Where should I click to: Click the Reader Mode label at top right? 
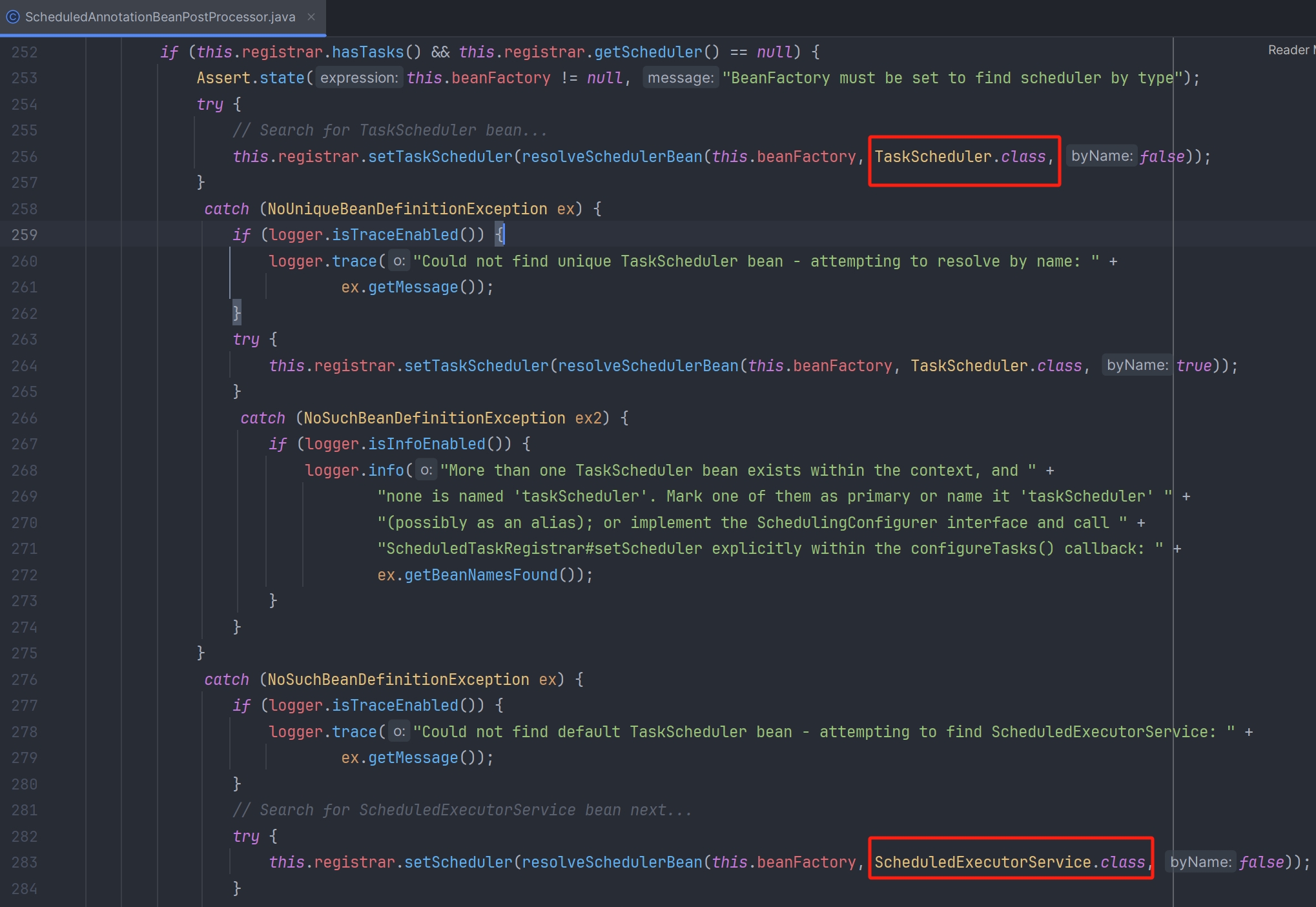coord(1290,50)
